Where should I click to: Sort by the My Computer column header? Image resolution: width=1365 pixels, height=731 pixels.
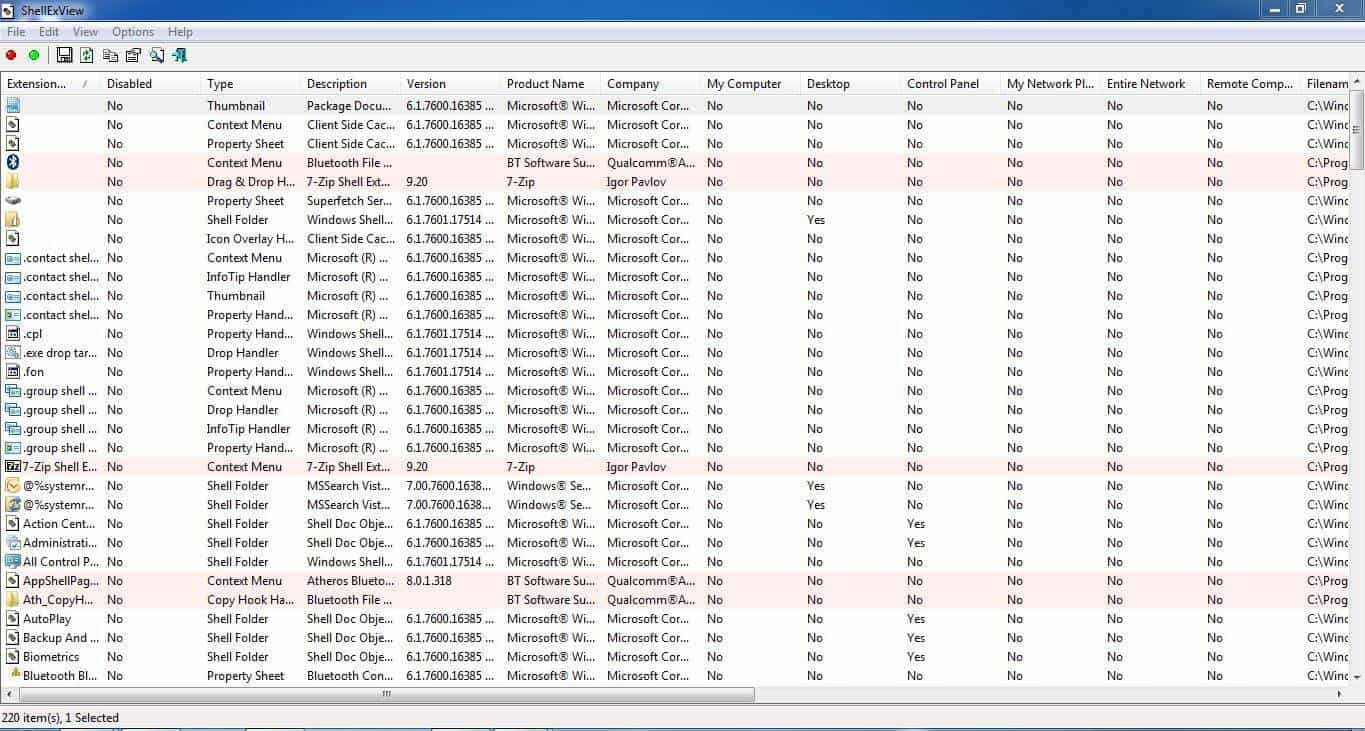tap(750, 84)
